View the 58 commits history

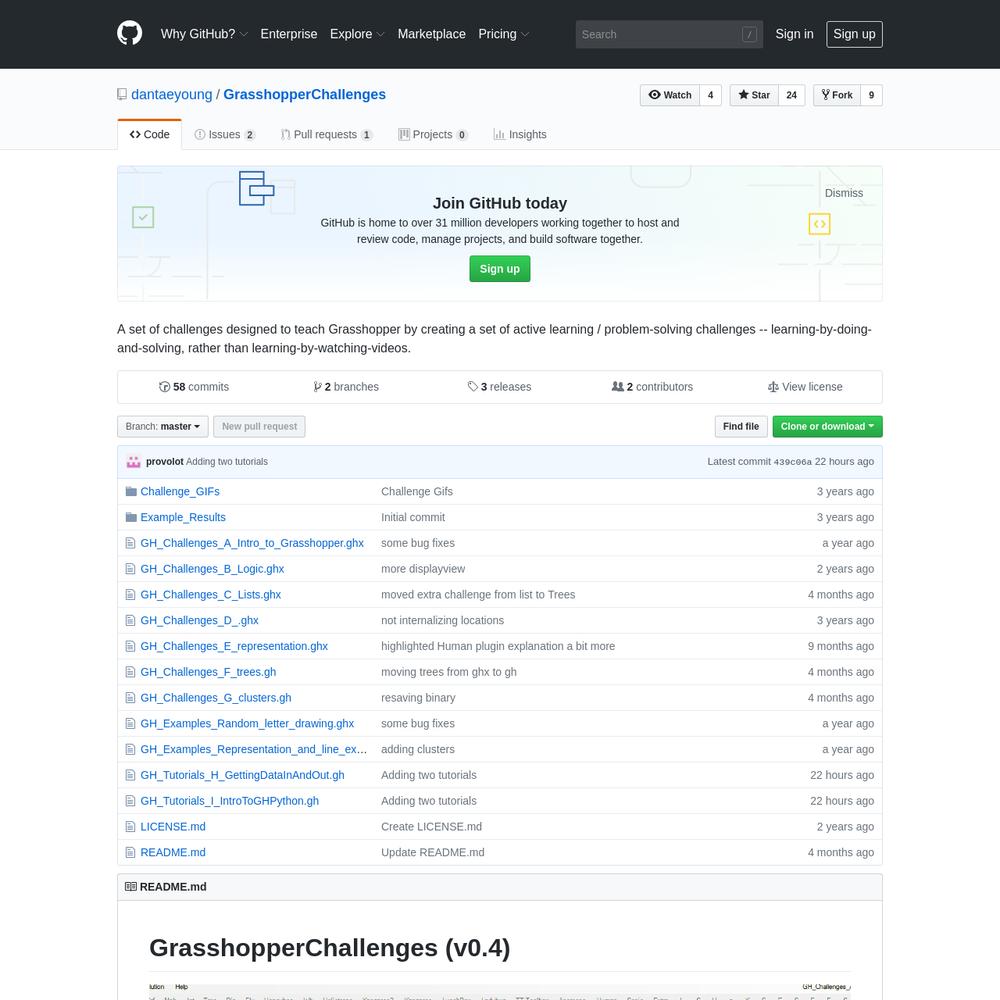194,386
